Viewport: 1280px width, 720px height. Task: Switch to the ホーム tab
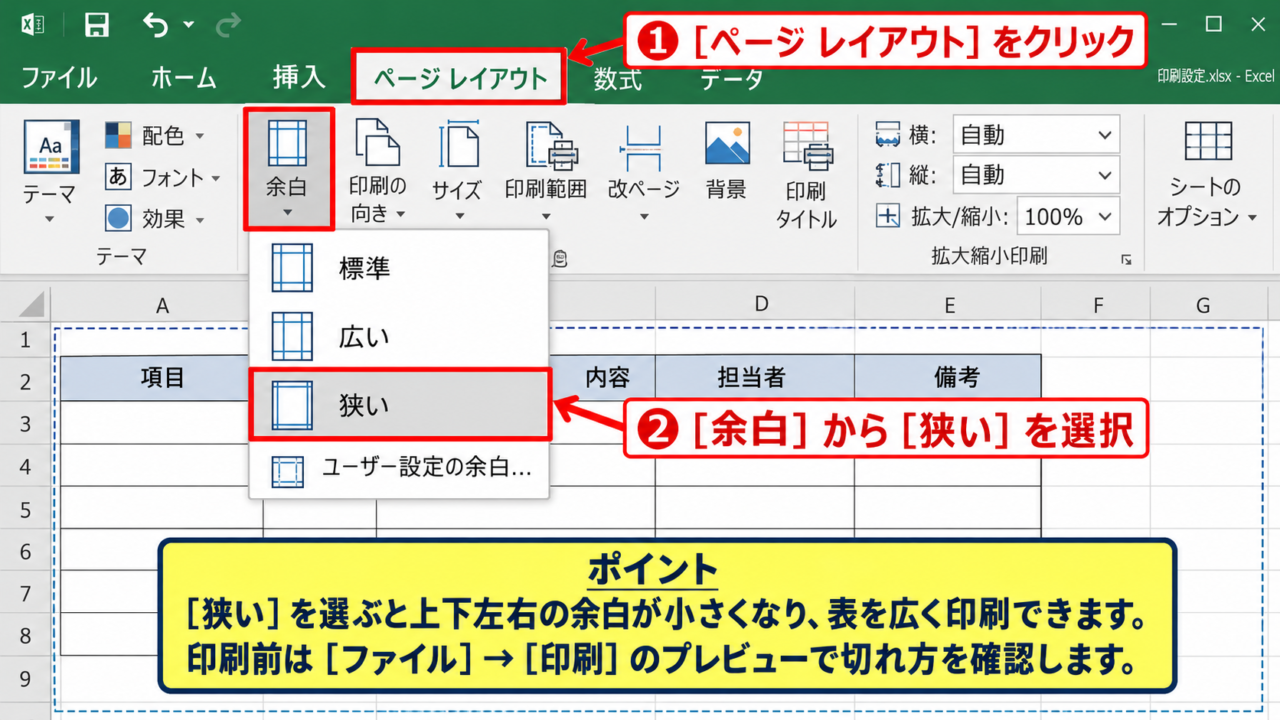pos(184,78)
